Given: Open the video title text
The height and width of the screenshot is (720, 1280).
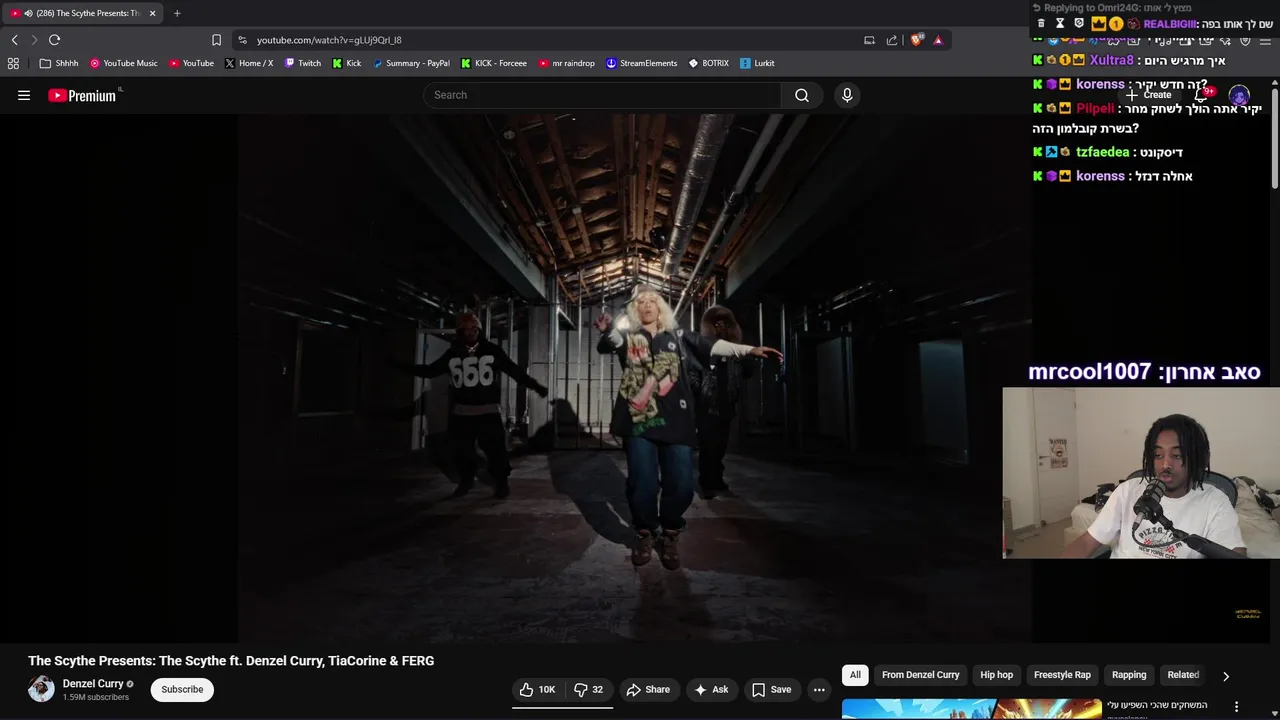Looking at the screenshot, I should pos(231,661).
